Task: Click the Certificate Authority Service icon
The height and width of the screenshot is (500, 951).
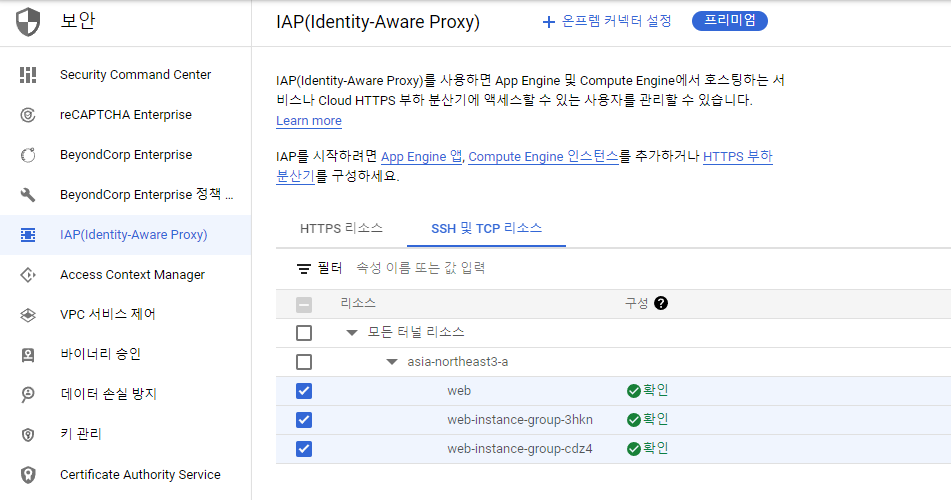Action: (x=28, y=475)
